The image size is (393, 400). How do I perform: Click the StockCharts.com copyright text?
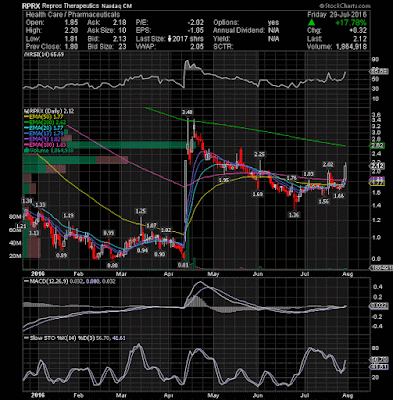(x=345, y=6)
